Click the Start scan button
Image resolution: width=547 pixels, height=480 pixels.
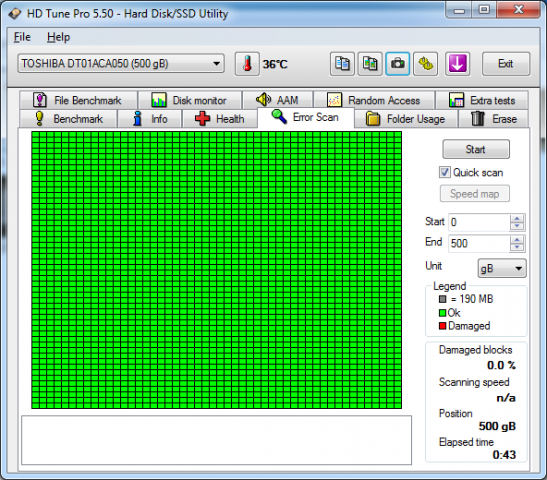(x=476, y=149)
